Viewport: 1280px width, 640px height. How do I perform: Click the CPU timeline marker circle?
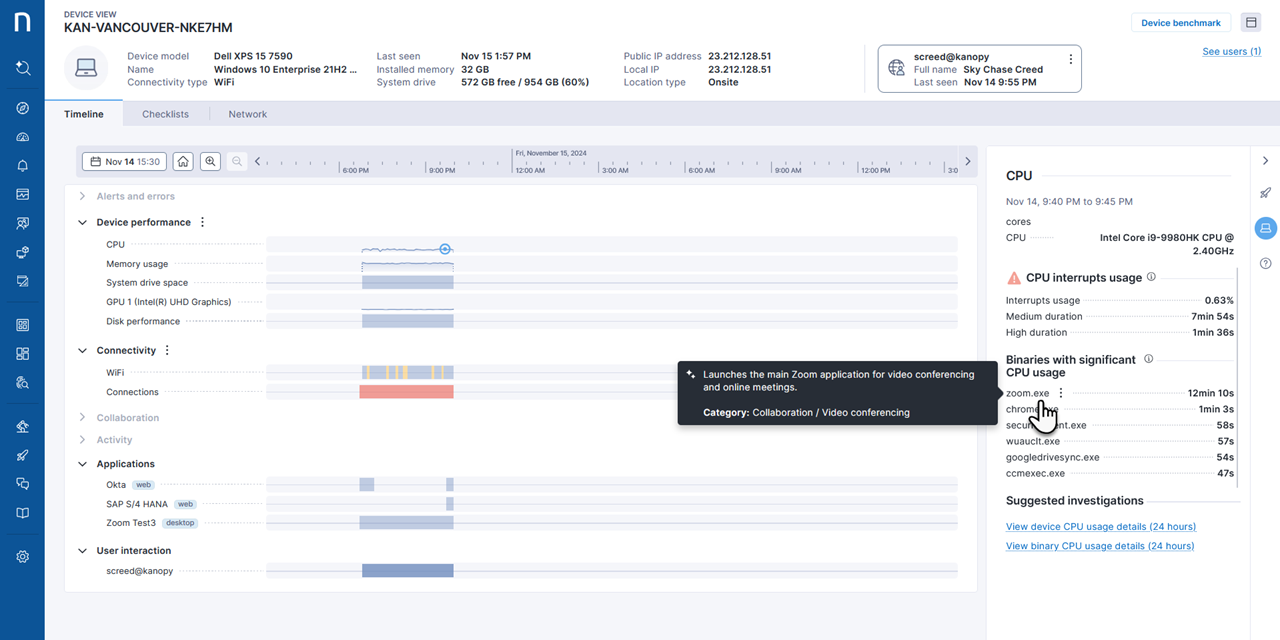point(446,249)
